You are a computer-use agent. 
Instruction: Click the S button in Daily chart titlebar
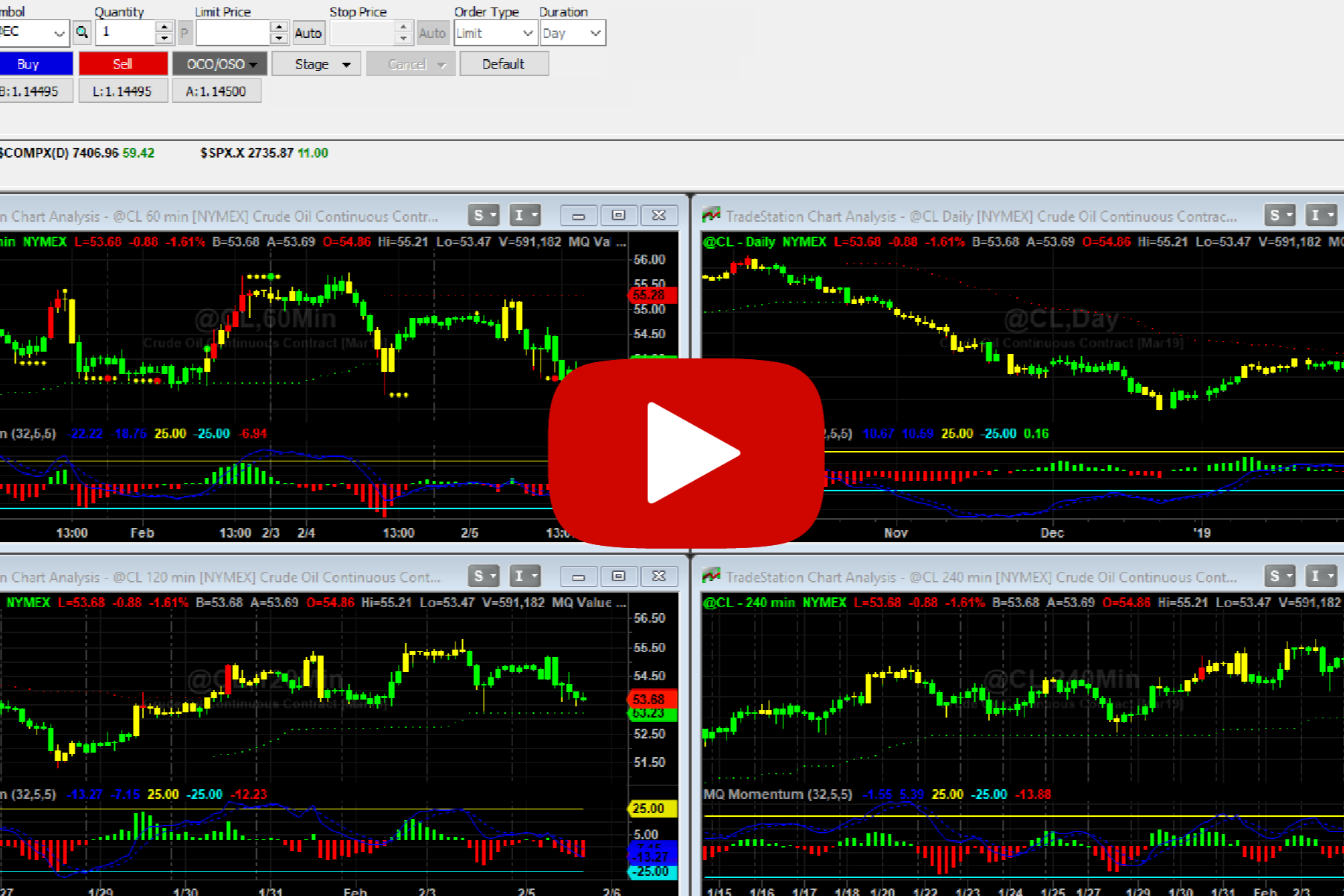(1280, 216)
